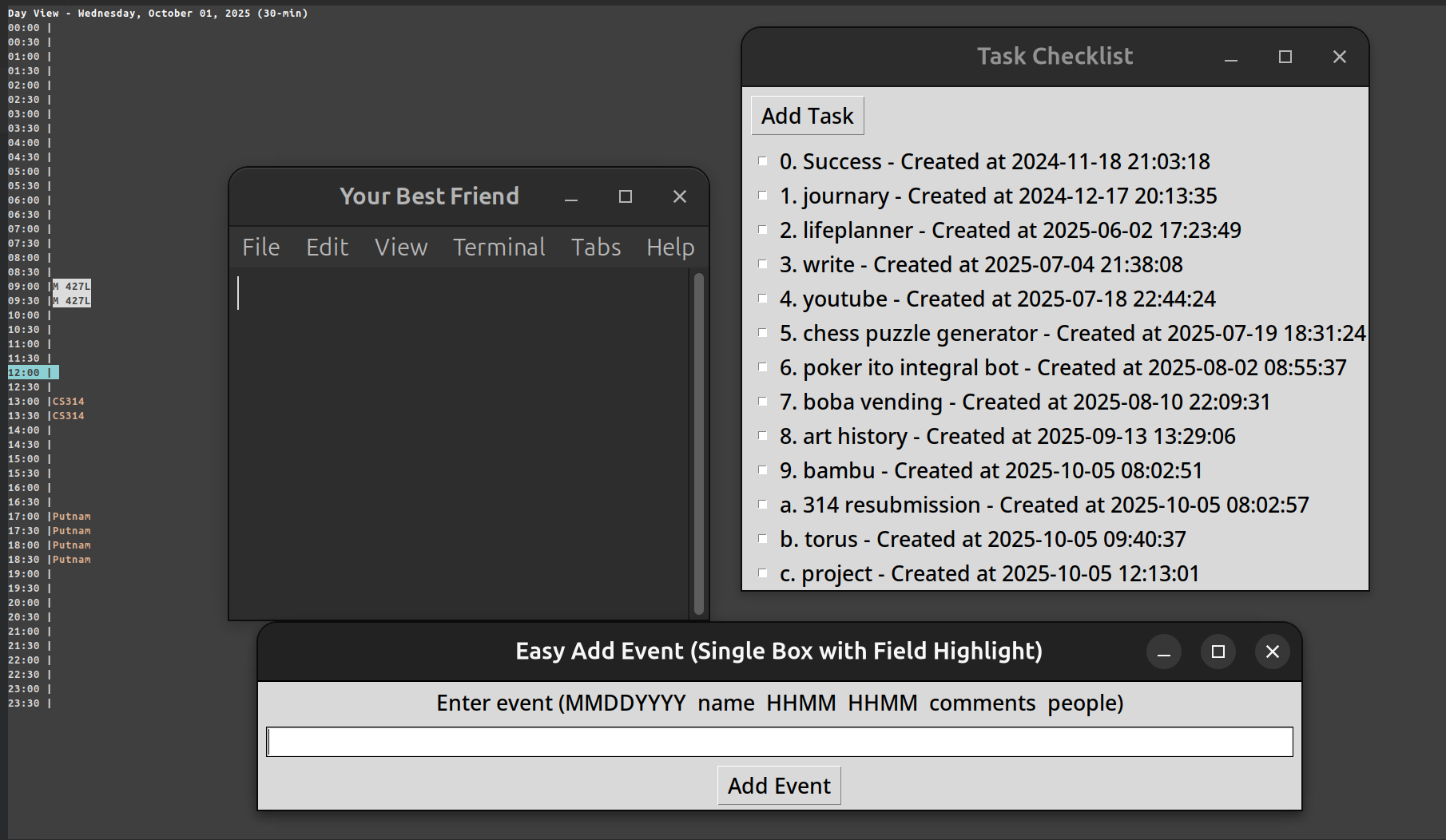The image size is (1446, 840).
Task: Maximize the Task Checklist window
Action: click(1285, 57)
